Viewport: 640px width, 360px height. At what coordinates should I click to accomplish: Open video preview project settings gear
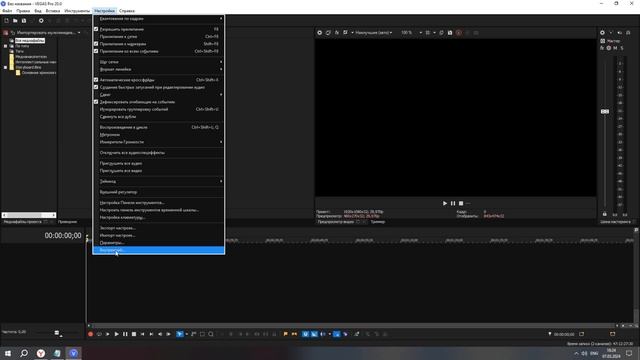320,33
